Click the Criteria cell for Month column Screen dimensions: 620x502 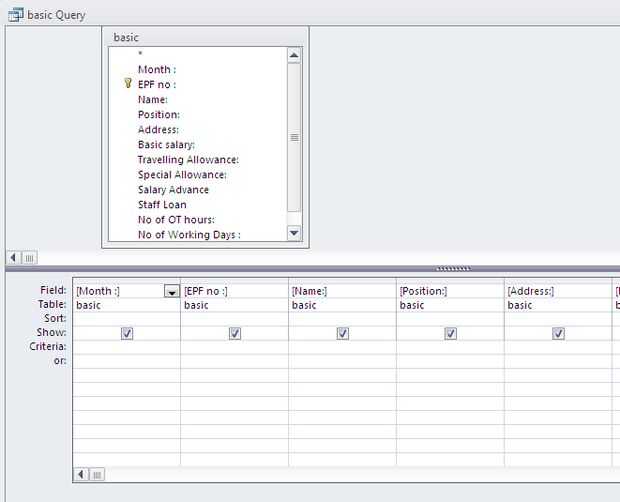(127, 347)
